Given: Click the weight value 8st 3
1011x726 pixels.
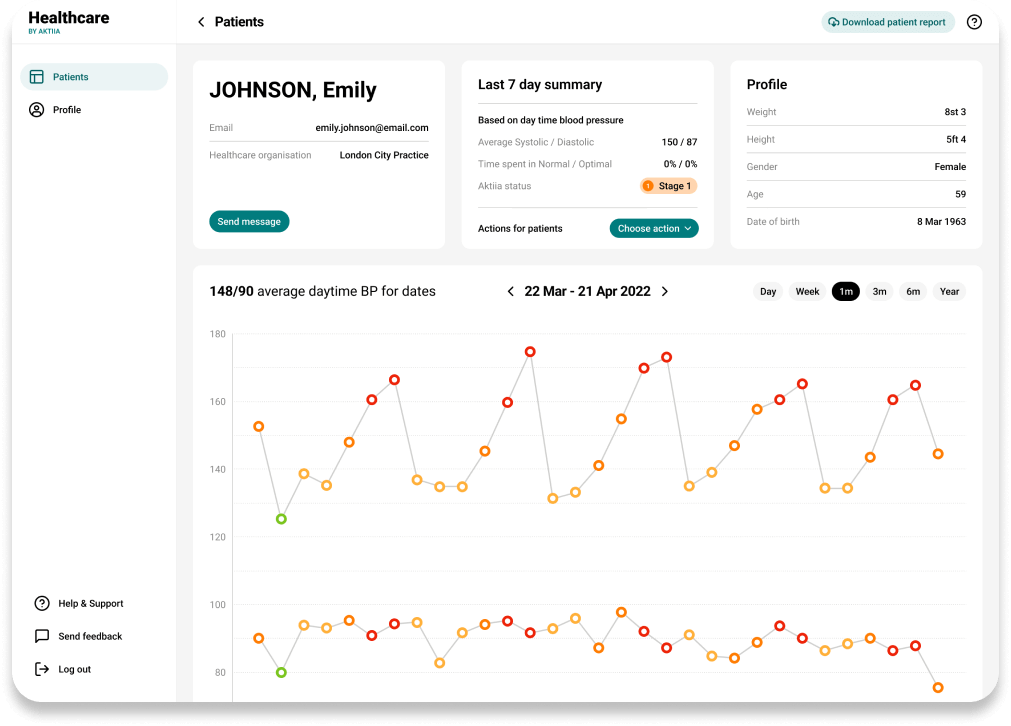Looking at the screenshot, I should coord(955,112).
